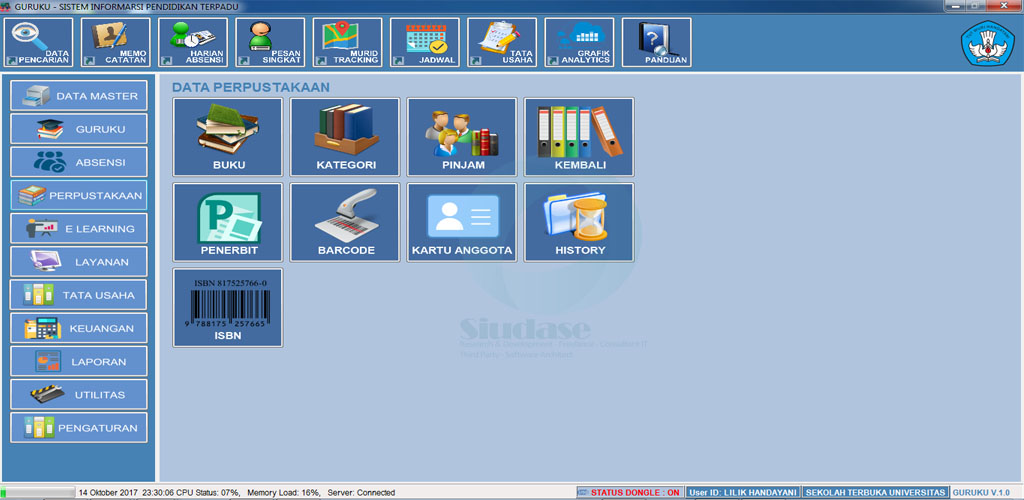1024x500 pixels.
Task: Open Memo Catatan from the toolbar
Action: [x=116, y=43]
